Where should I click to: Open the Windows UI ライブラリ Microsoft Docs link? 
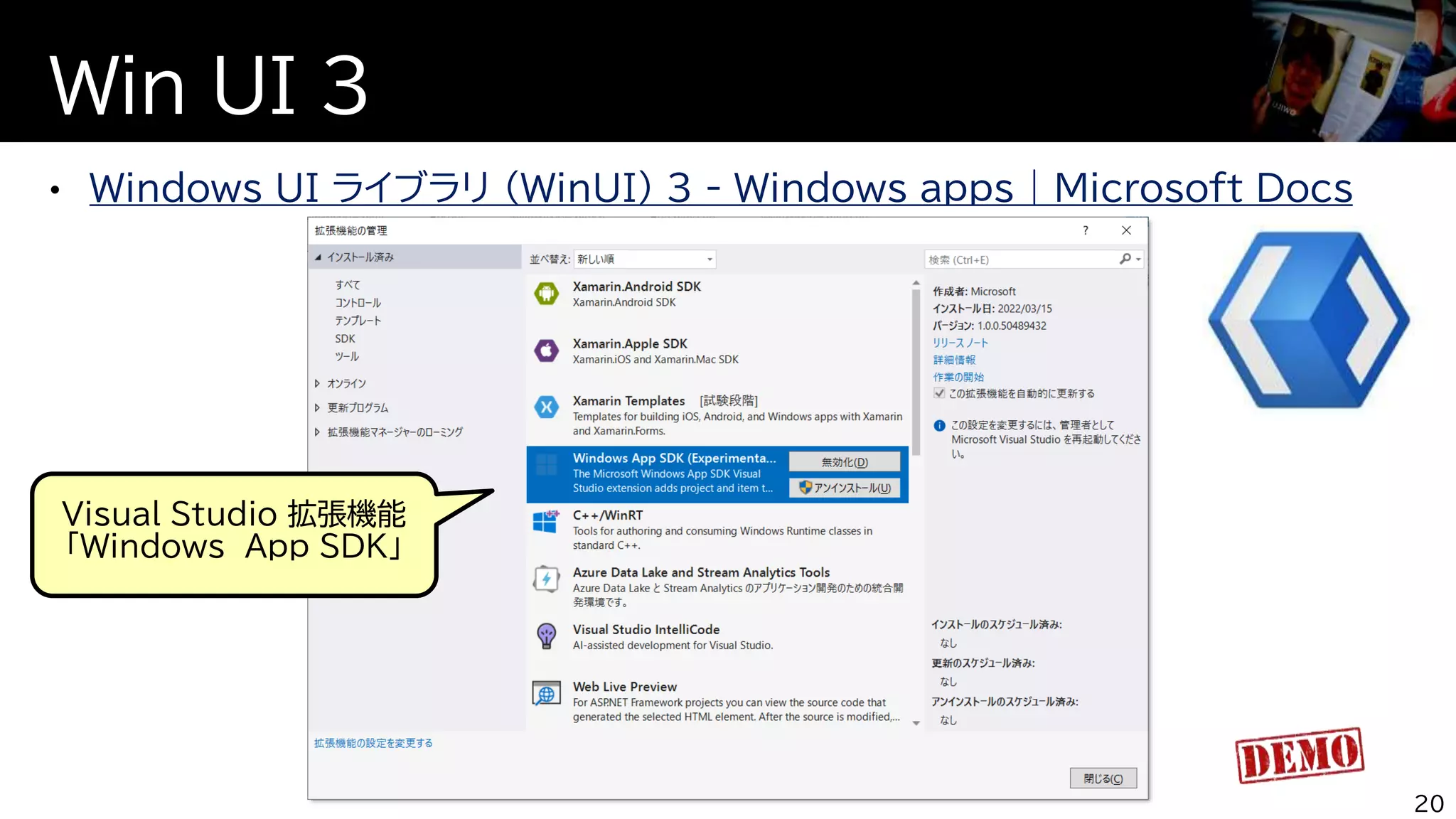720,188
